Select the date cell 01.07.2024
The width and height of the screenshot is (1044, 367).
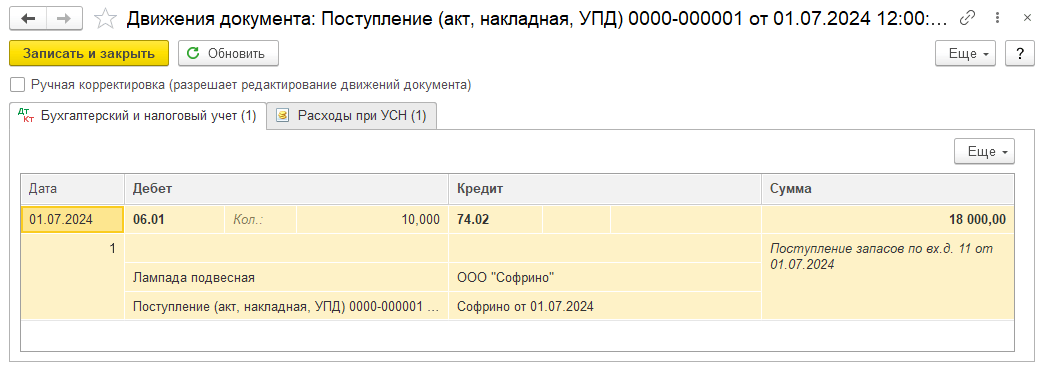pos(73,220)
